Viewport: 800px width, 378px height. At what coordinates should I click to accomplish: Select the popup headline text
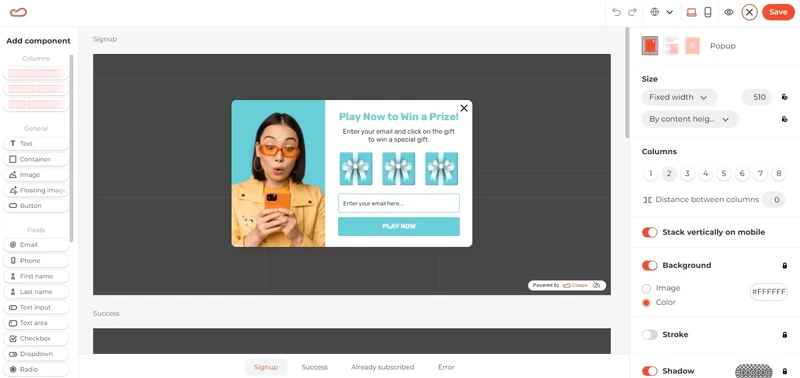[x=398, y=117]
